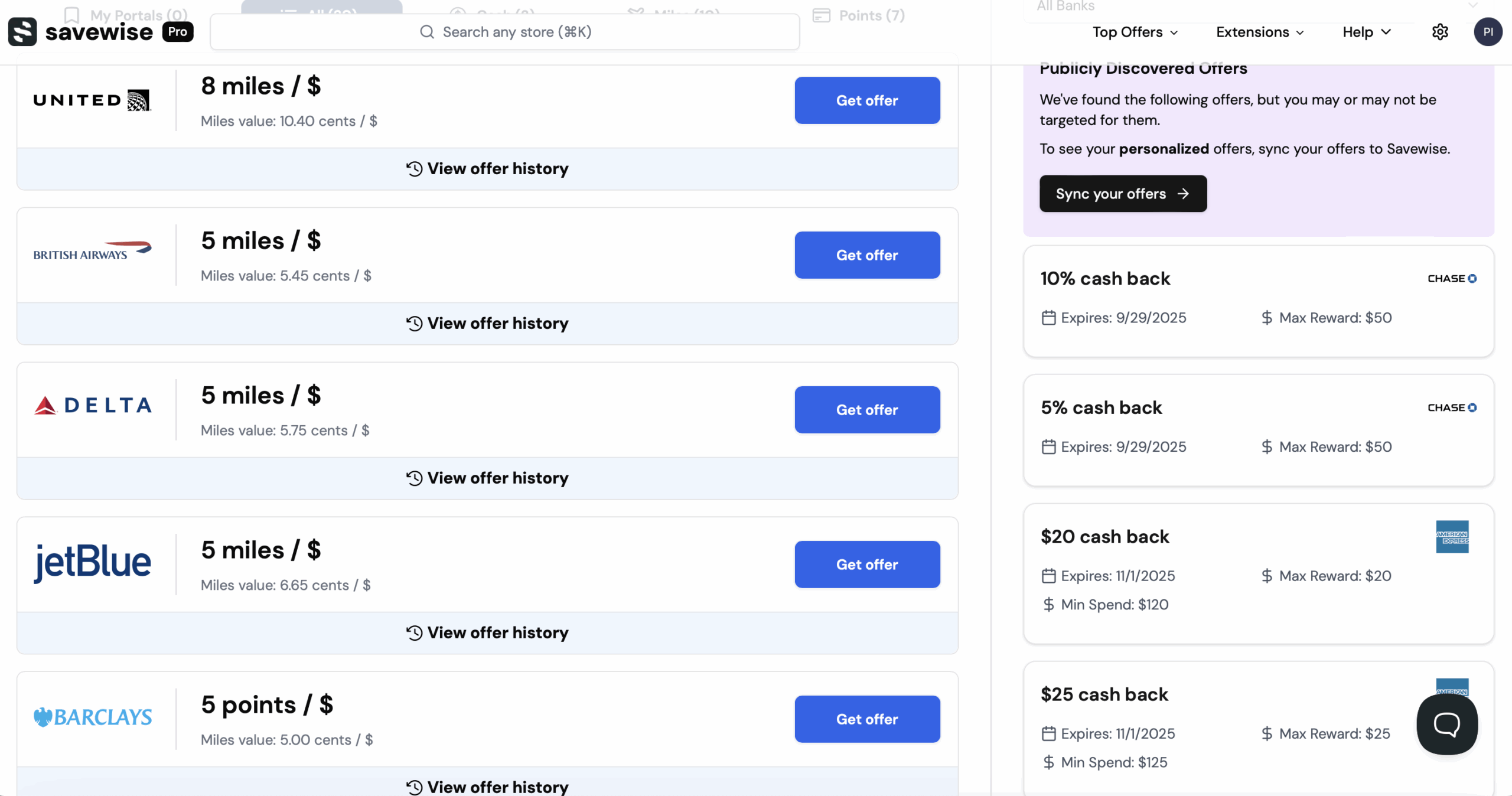Get the United 8 miles offer
Screen dimensions: 1512x796
867,100
